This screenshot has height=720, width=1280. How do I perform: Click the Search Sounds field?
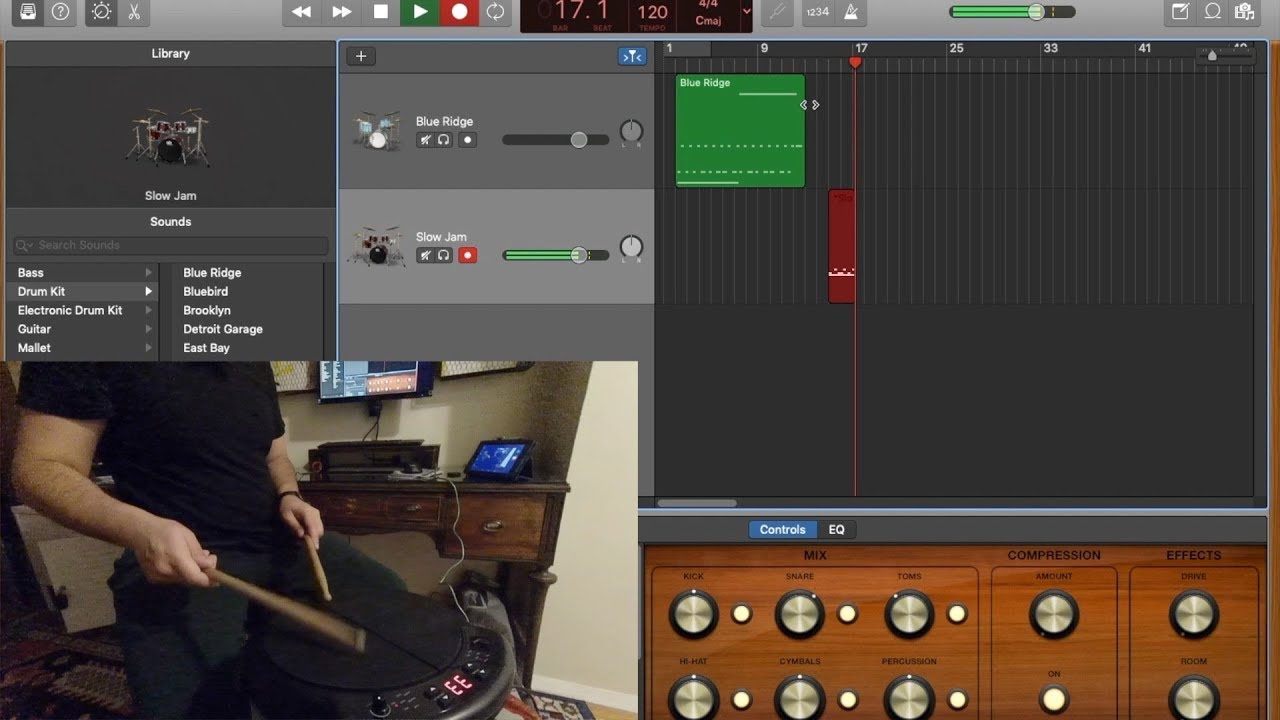coord(170,245)
